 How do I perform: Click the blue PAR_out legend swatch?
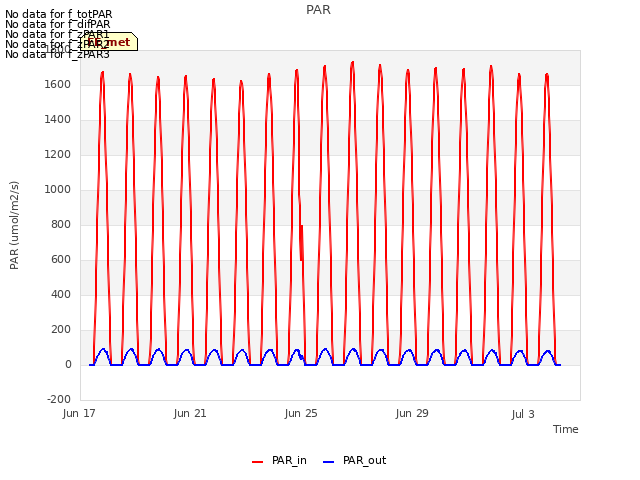point(329,462)
